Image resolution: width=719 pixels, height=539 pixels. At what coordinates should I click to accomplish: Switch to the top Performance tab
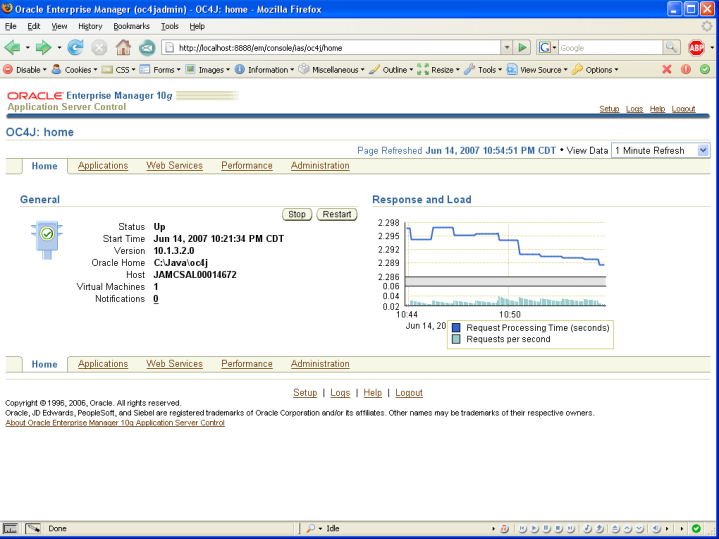click(x=247, y=166)
